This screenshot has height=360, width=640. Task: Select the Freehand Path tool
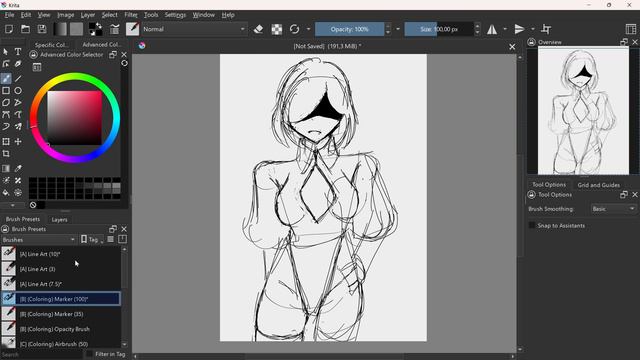tap(18, 115)
